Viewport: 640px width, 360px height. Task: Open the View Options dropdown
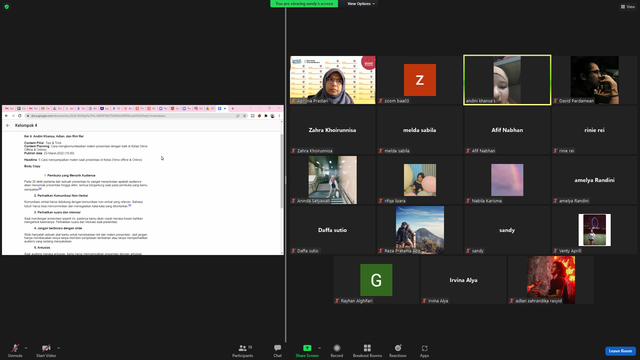click(x=361, y=4)
